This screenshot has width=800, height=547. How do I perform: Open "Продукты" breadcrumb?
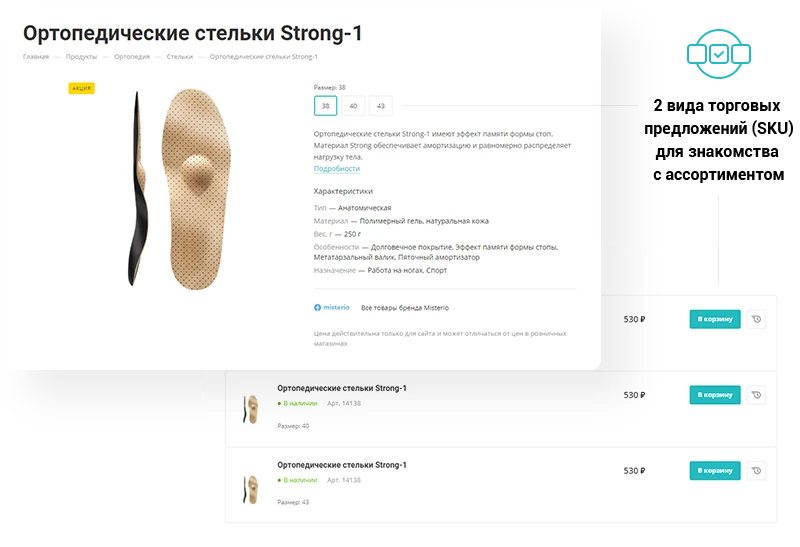[x=81, y=57]
